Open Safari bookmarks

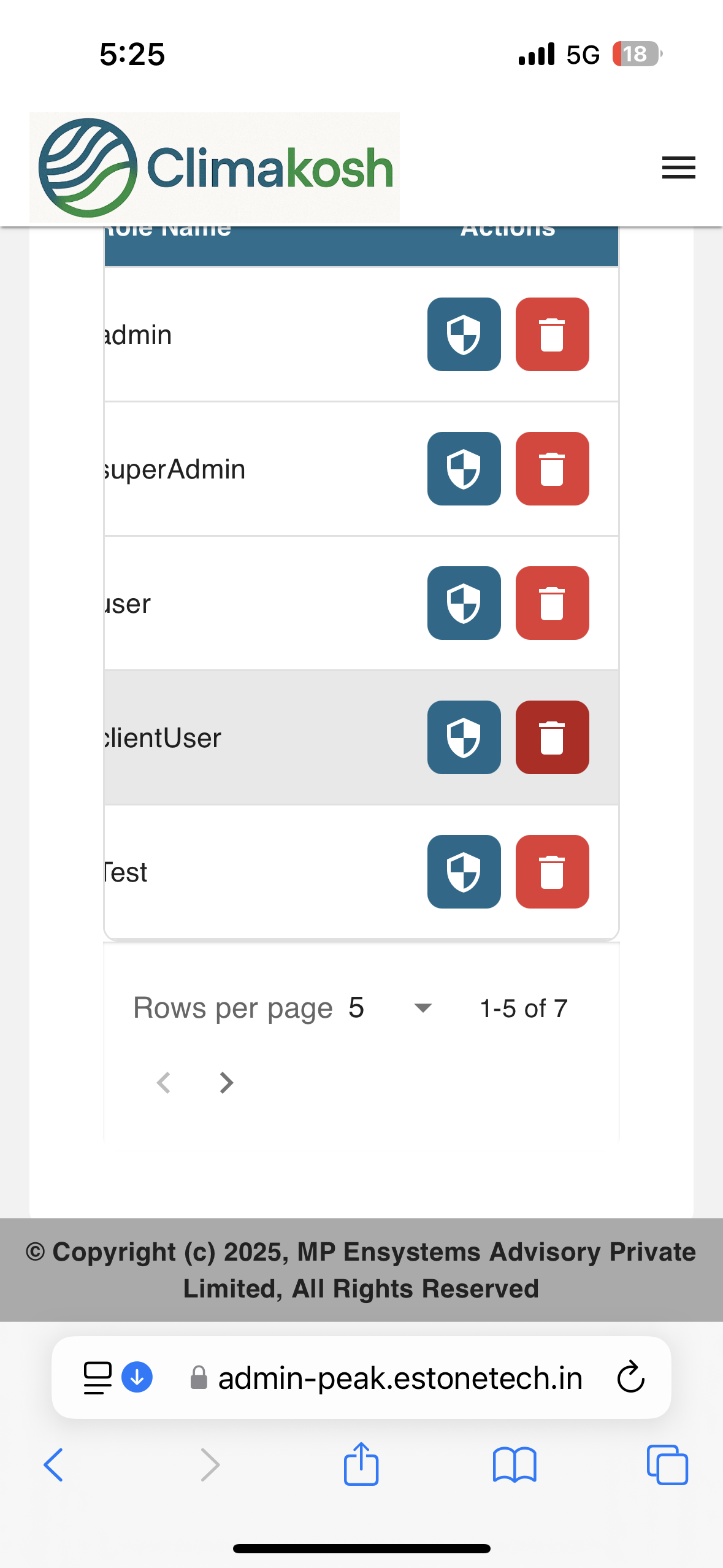point(515,1465)
